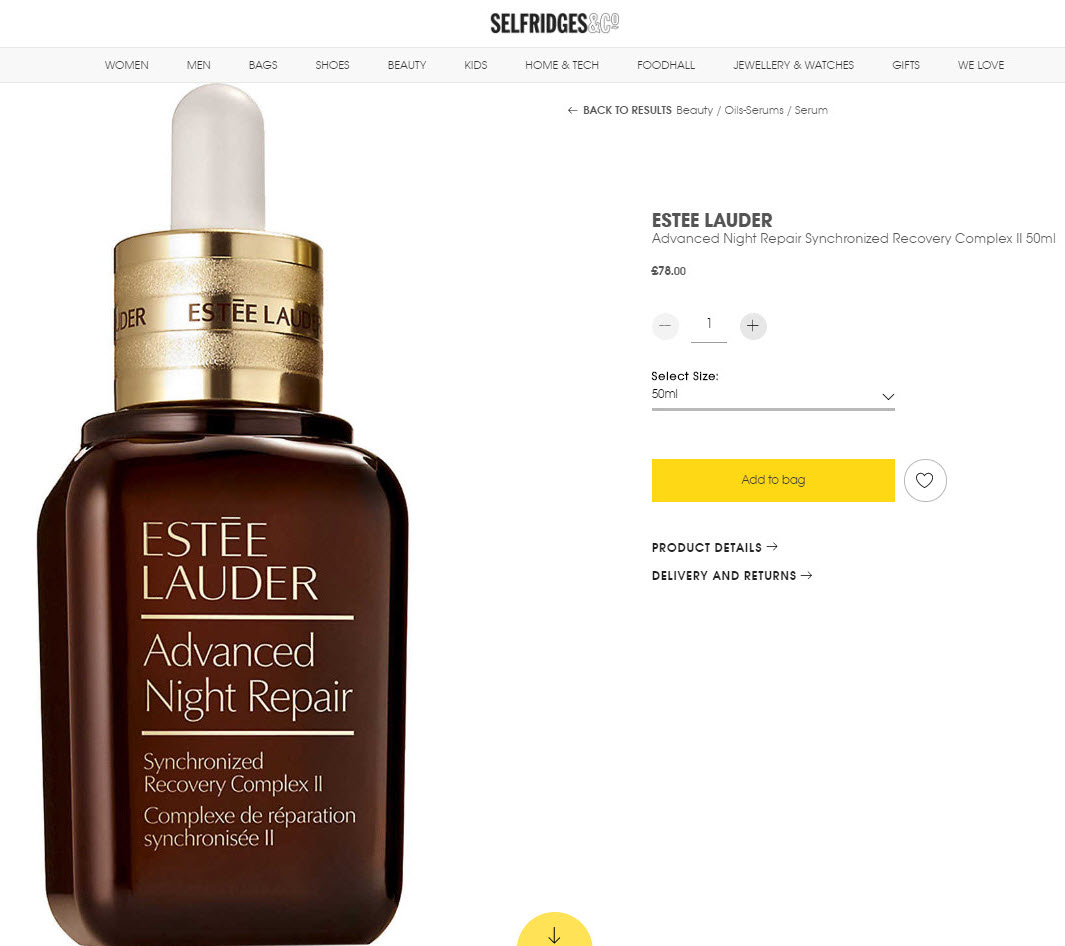Open the Foodhall menu item

pos(666,65)
